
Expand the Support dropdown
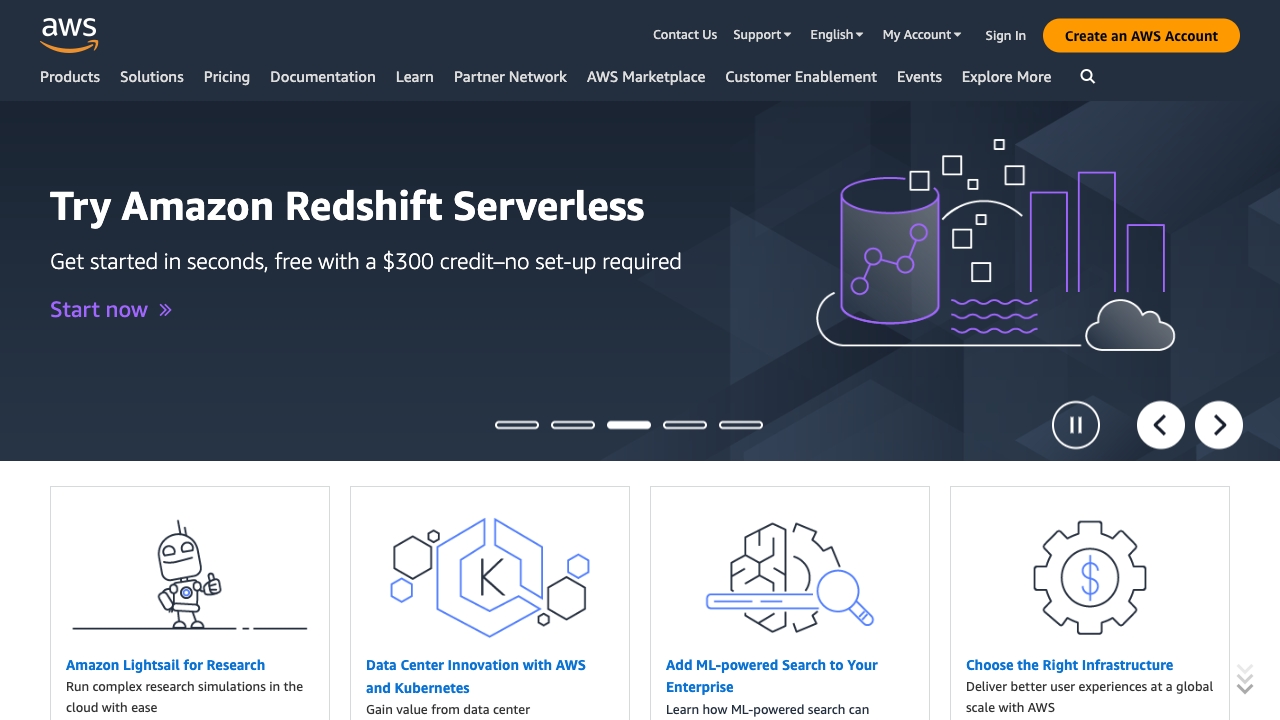pos(762,35)
